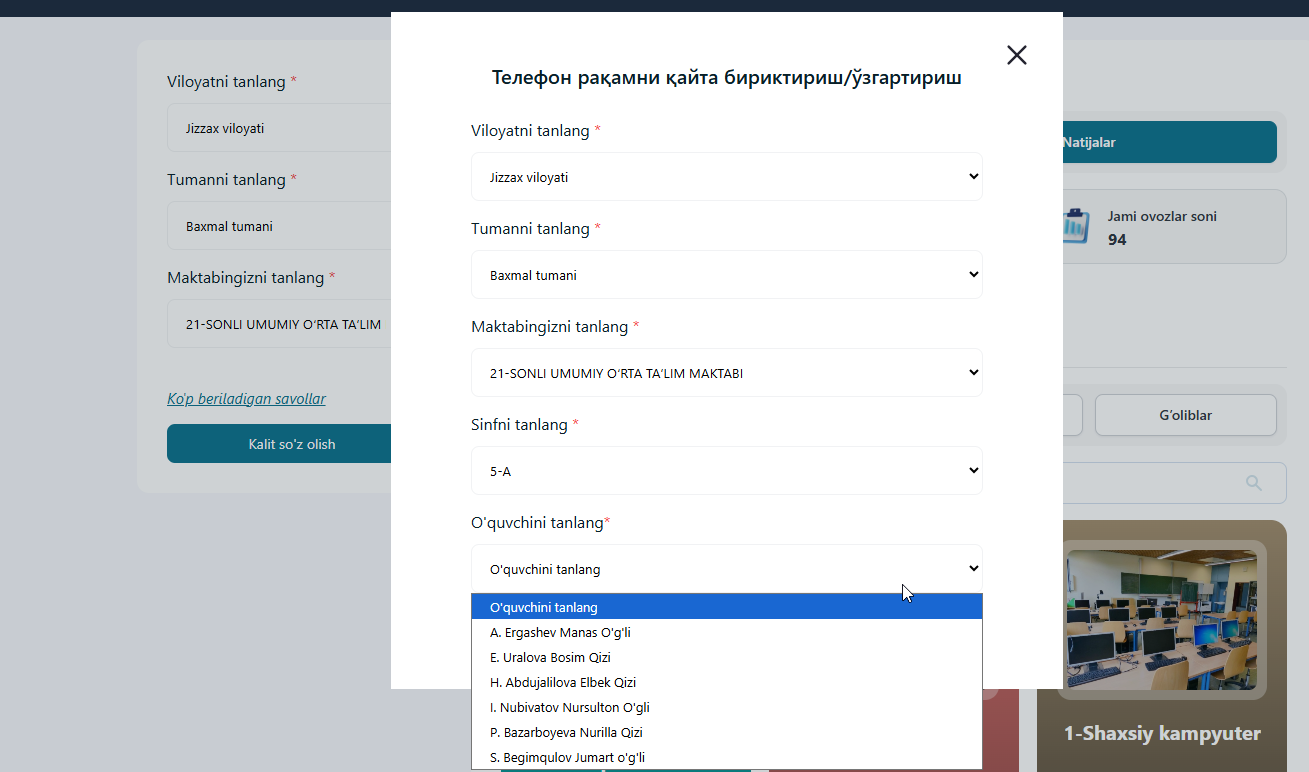1309x772 pixels.
Task: Open the computer classroom thumbnail image
Action: pos(1162,620)
